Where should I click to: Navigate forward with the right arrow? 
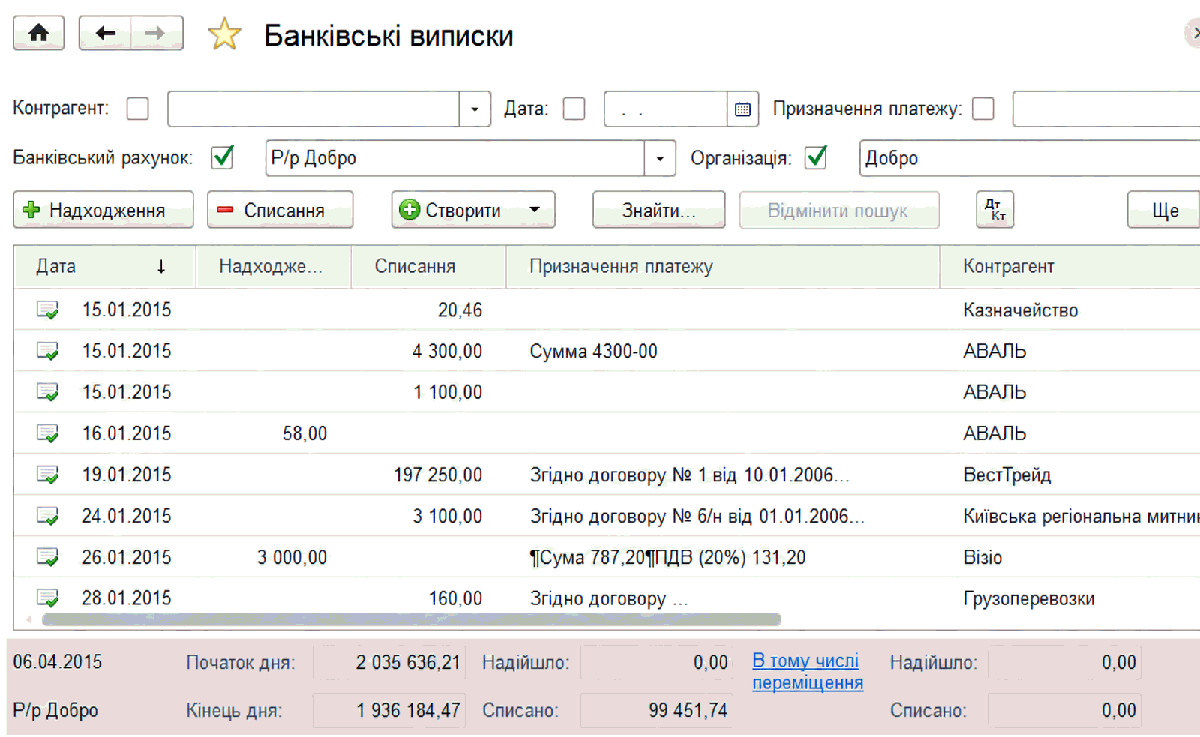coord(155,34)
